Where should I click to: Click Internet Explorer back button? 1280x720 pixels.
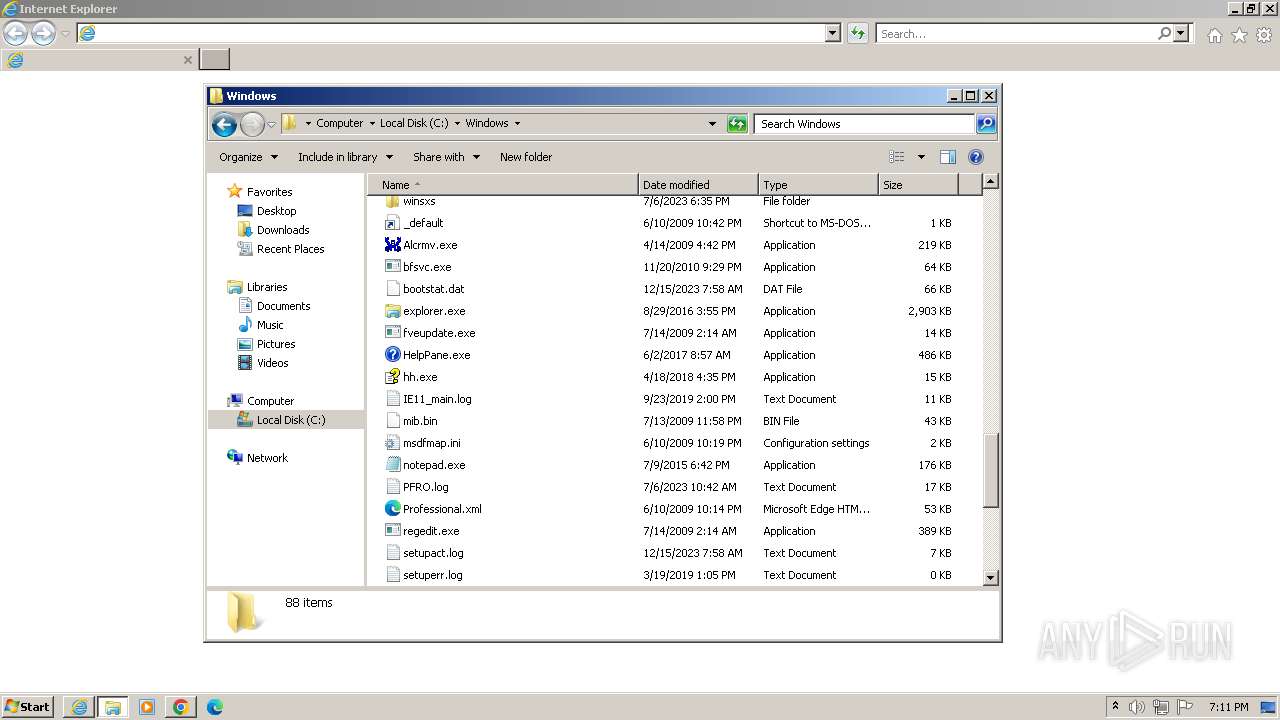click(15, 33)
